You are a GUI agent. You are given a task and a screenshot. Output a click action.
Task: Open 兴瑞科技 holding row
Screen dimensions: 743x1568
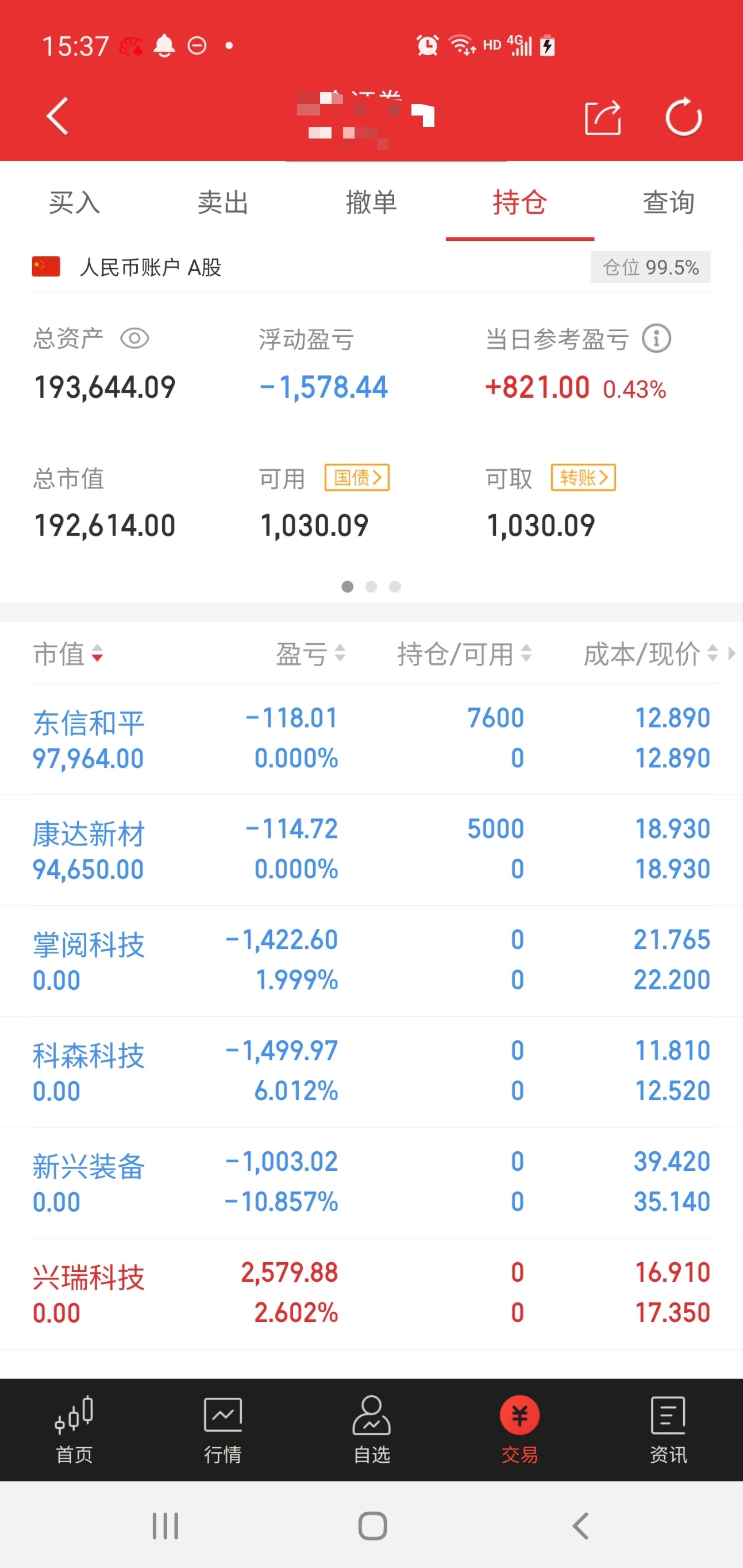(x=371, y=1293)
